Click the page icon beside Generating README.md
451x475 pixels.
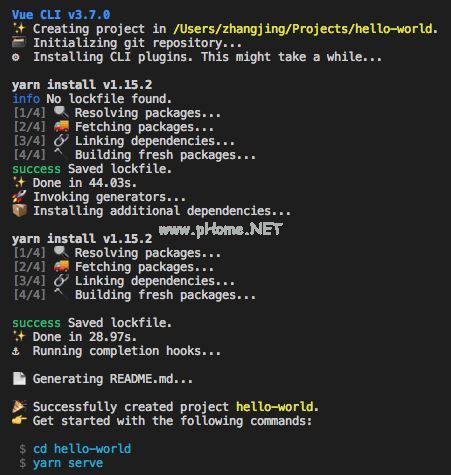coord(19,379)
